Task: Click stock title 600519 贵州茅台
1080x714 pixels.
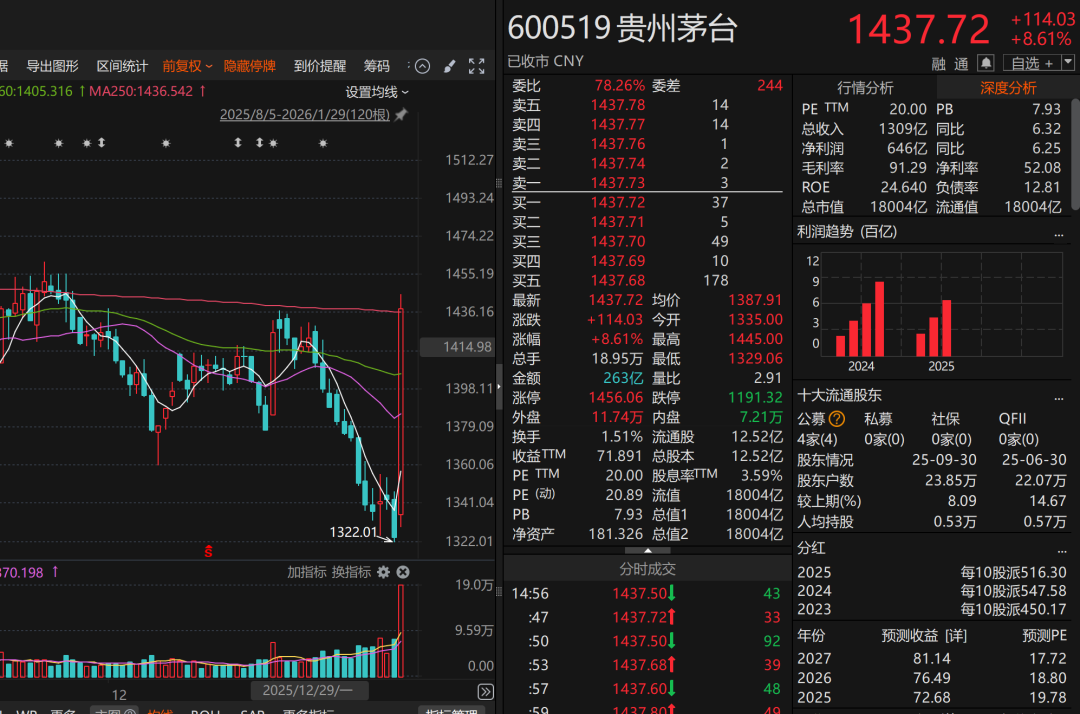Action: 623,29
